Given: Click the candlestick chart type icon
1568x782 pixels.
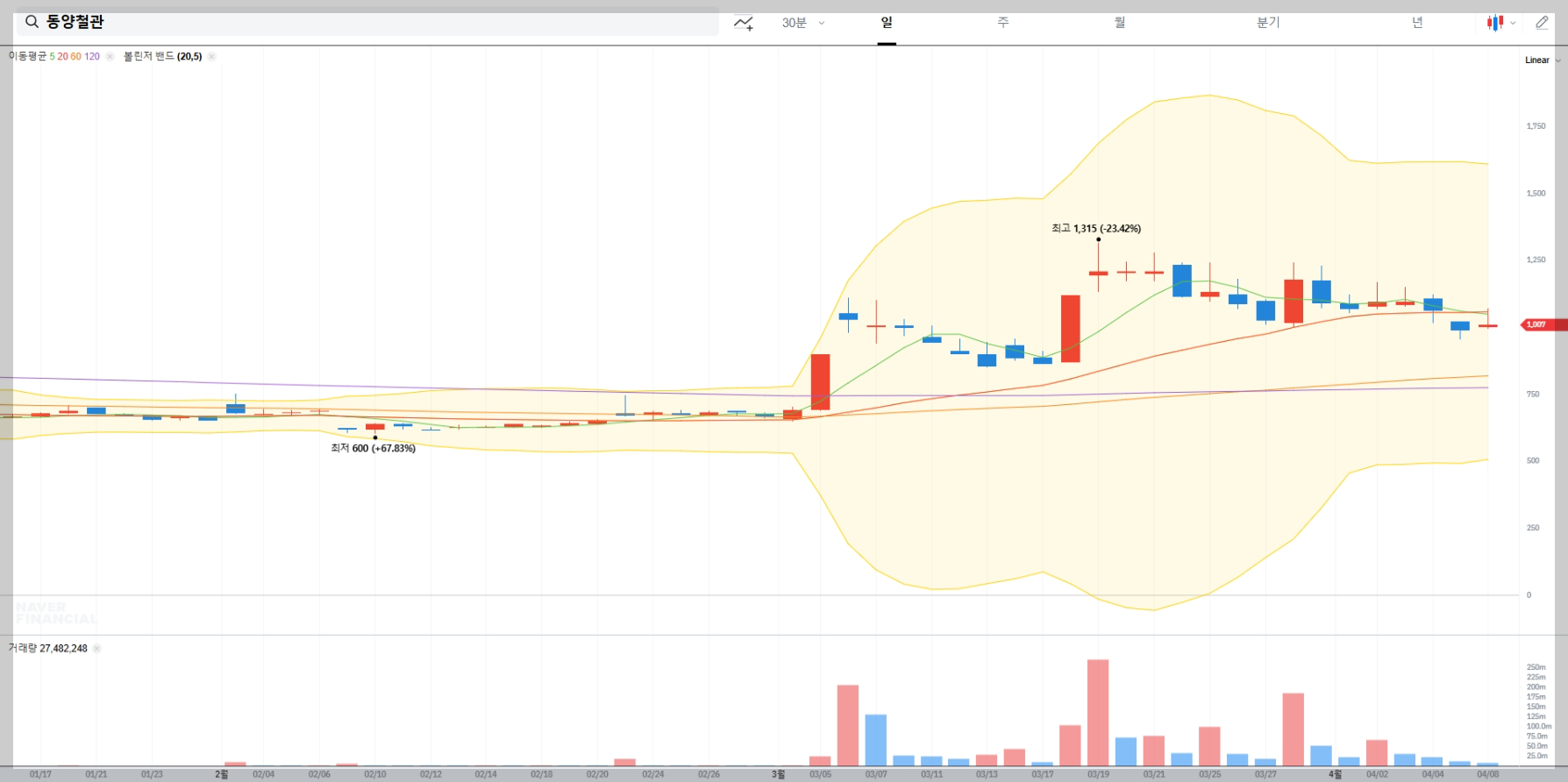Looking at the screenshot, I should coord(1495,23).
